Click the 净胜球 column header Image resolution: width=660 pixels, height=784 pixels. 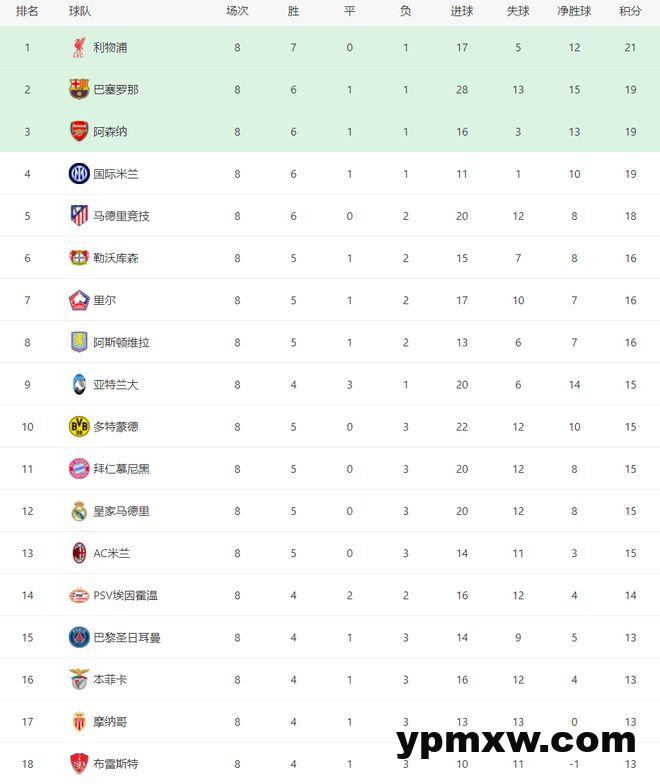tap(574, 11)
